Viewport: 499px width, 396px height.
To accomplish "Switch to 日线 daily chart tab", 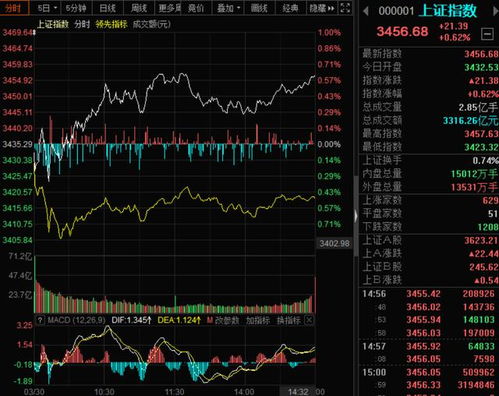I will (x=107, y=8).
